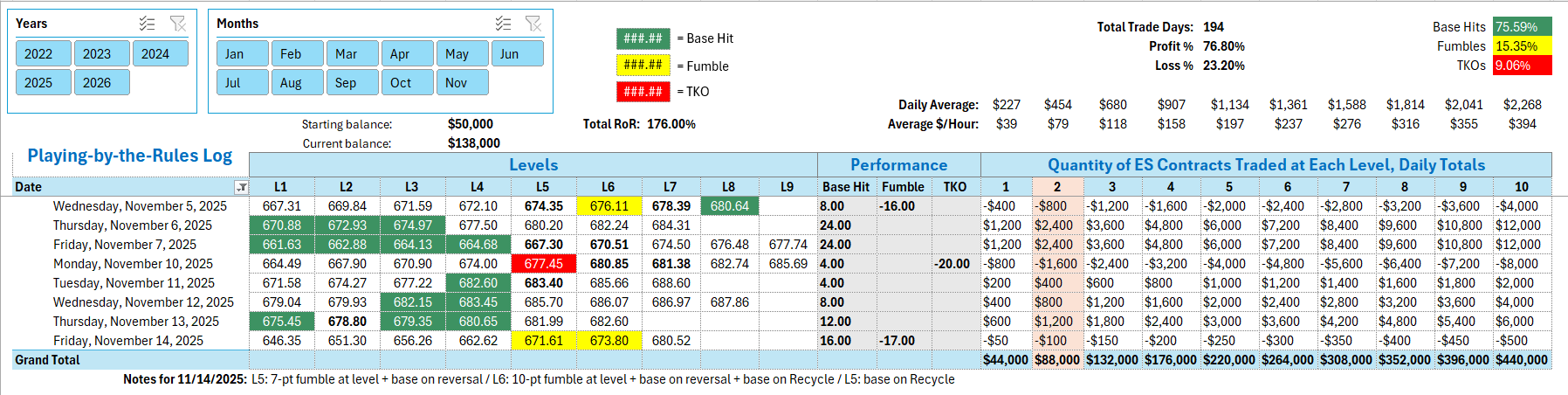Click the yellow Fumble legend swatch
This screenshot has height=395, width=1568.
click(x=643, y=65)
